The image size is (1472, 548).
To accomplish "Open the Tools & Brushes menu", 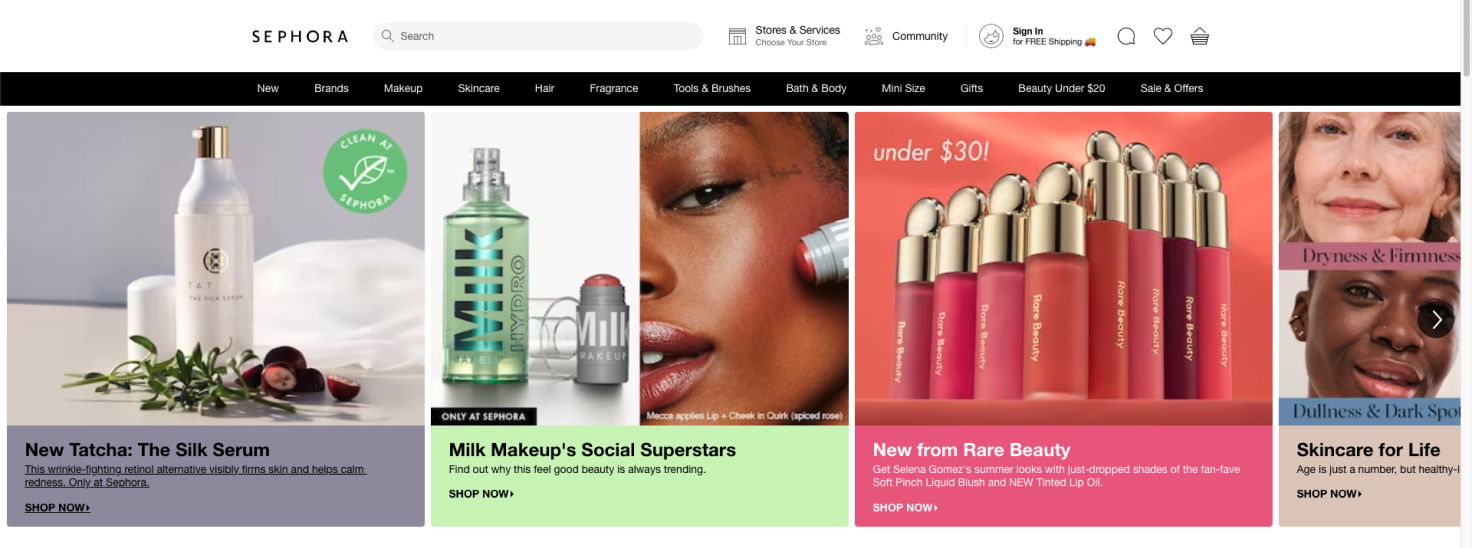I will 712,88.
